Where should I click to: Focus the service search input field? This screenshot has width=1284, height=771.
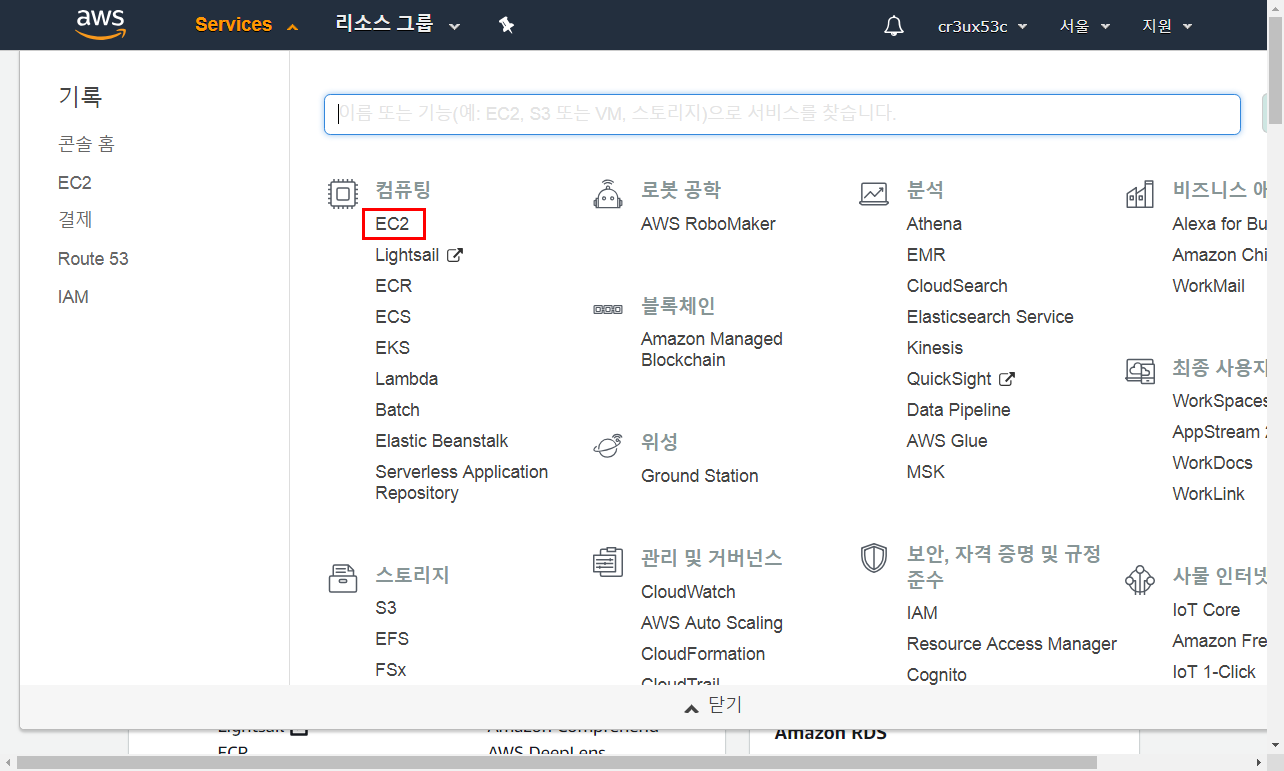(782, 114)
